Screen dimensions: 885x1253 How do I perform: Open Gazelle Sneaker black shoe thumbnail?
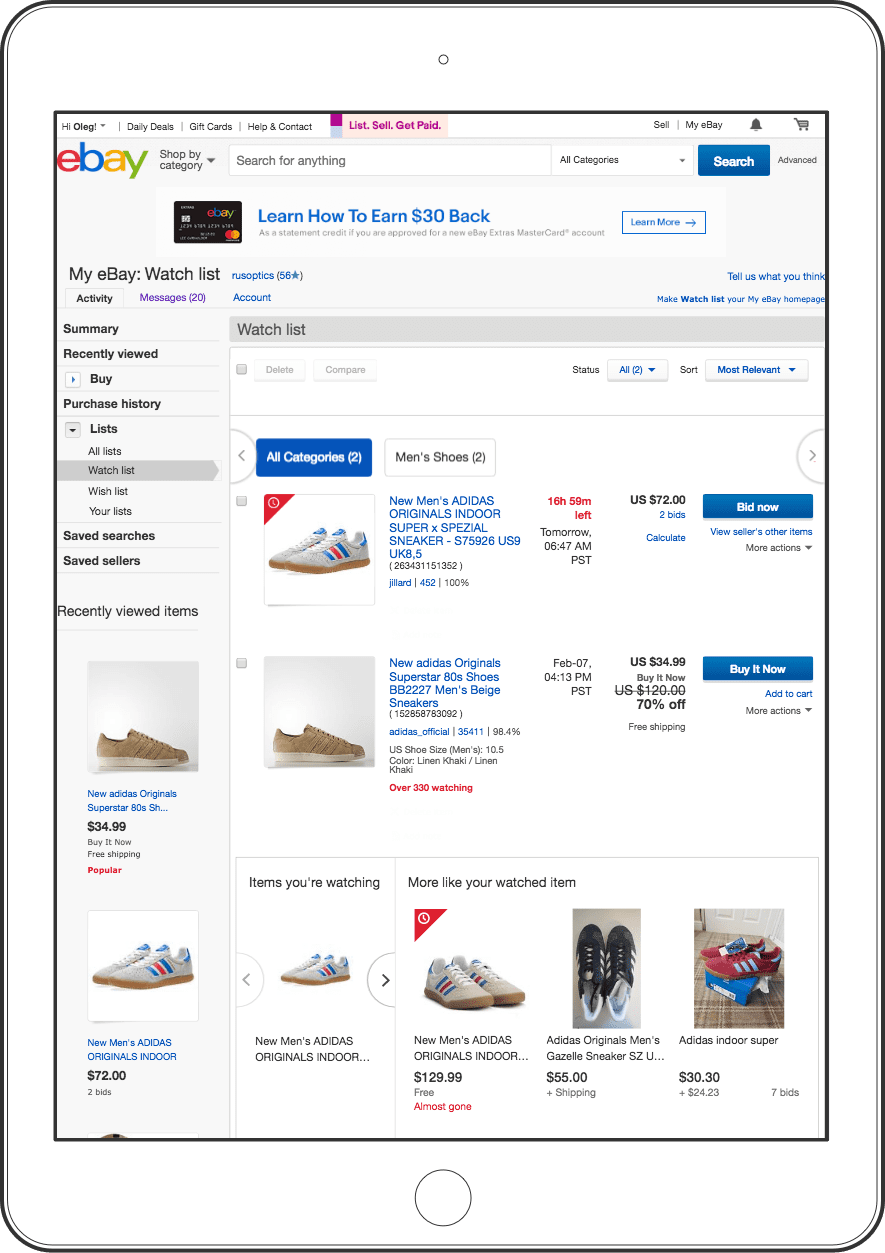606,968
